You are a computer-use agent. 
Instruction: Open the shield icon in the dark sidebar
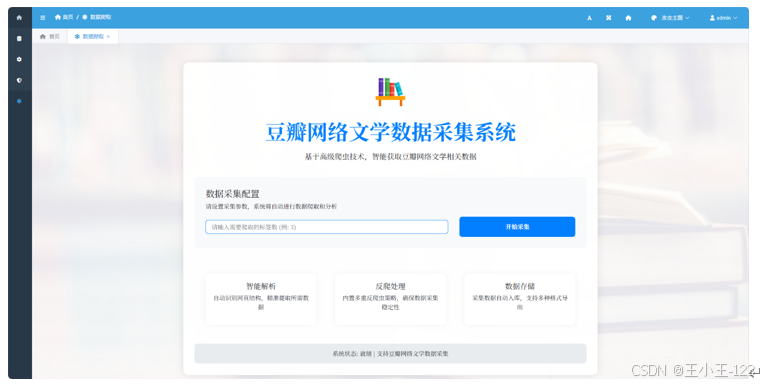coord(19,80)
